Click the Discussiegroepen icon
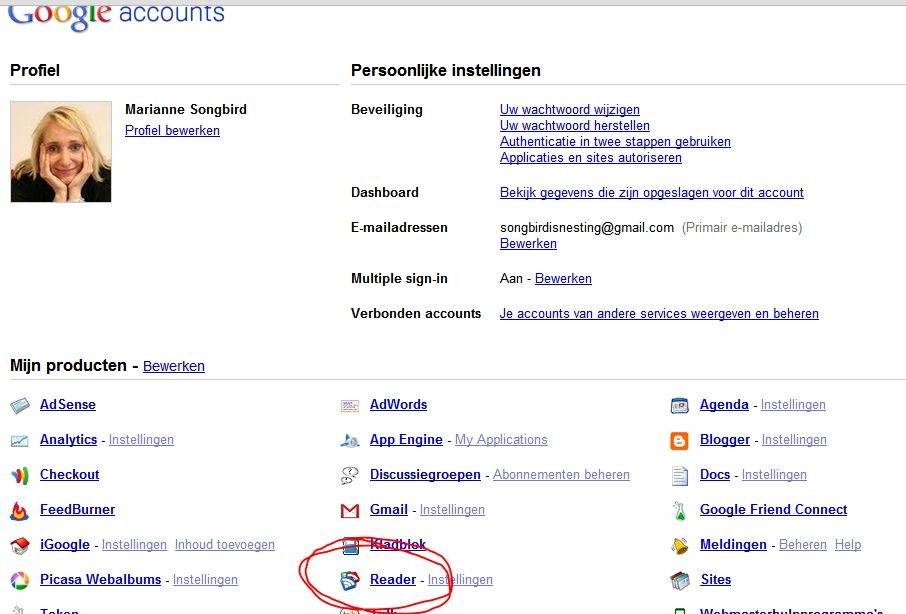The image size is (906, 614). [x=350, y=475]
